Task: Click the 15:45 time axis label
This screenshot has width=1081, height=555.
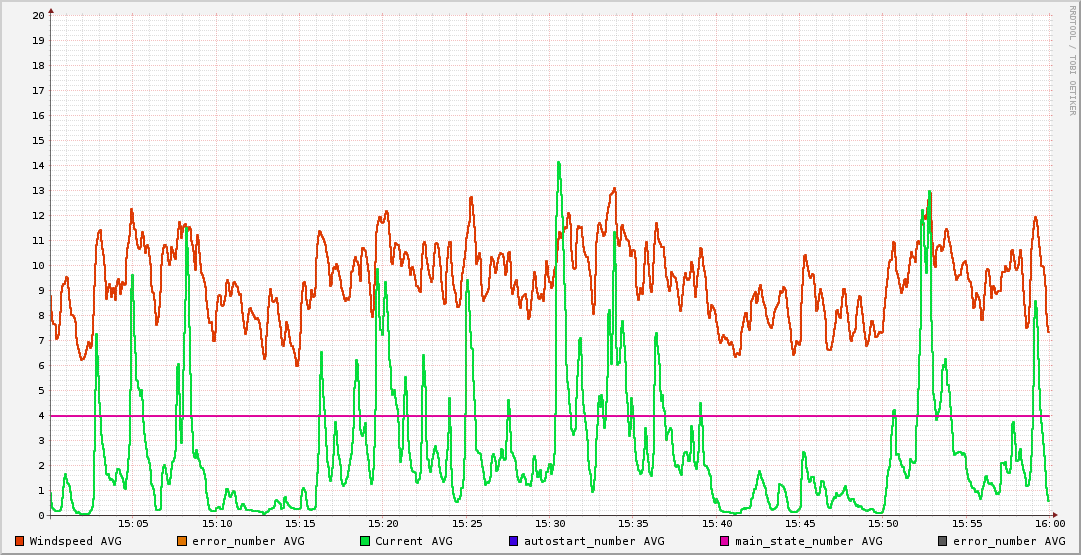Action: click(x=800, y=523)
